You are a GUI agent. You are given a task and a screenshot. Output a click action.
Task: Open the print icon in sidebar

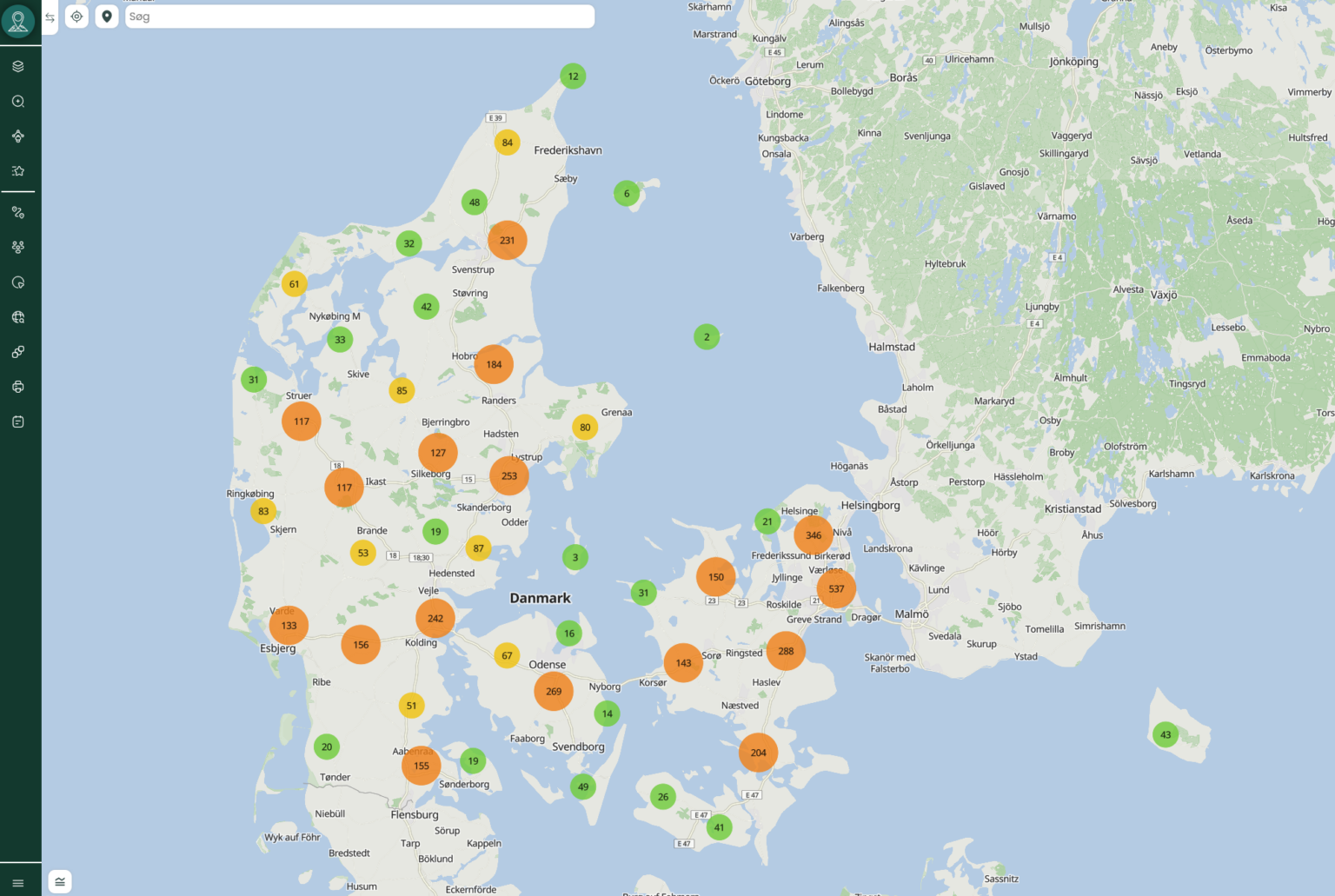tap(18, 386)
